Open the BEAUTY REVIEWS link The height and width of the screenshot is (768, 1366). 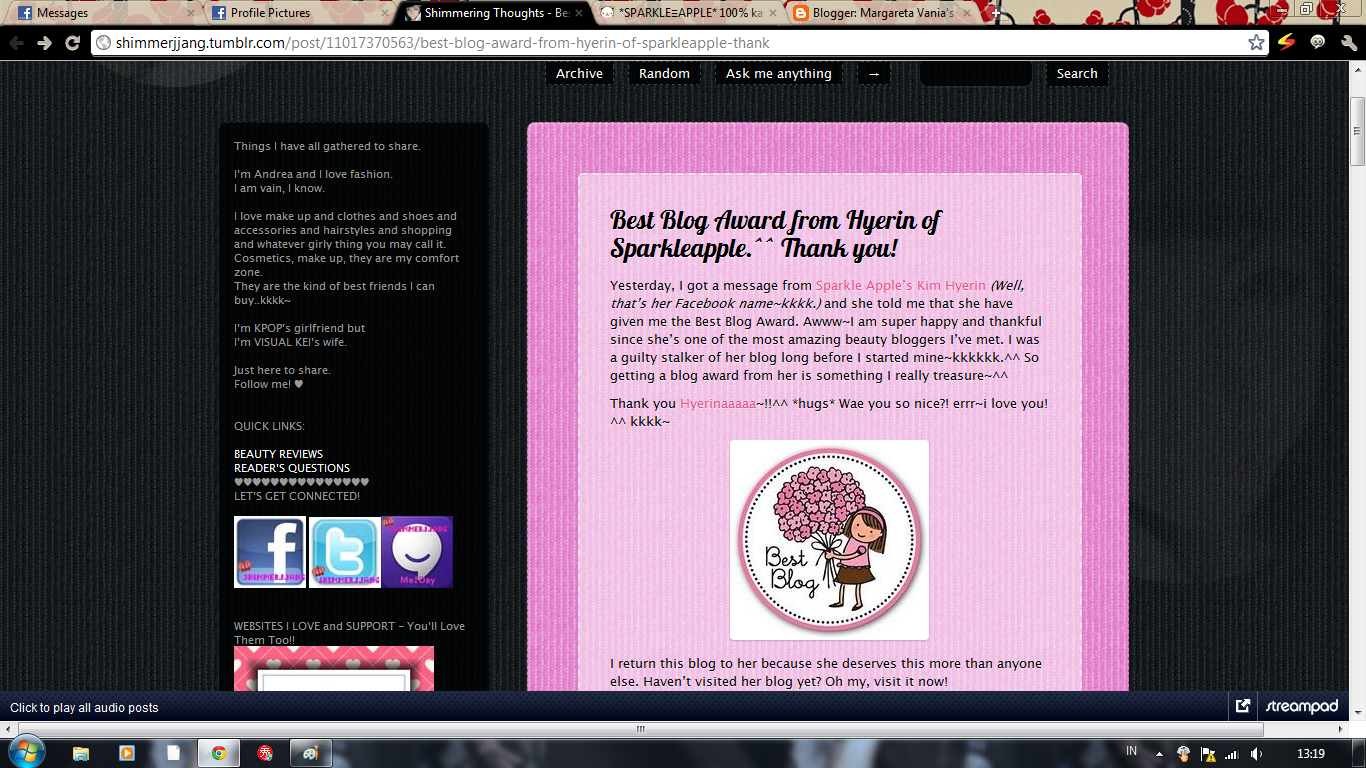tap(279, 453)
